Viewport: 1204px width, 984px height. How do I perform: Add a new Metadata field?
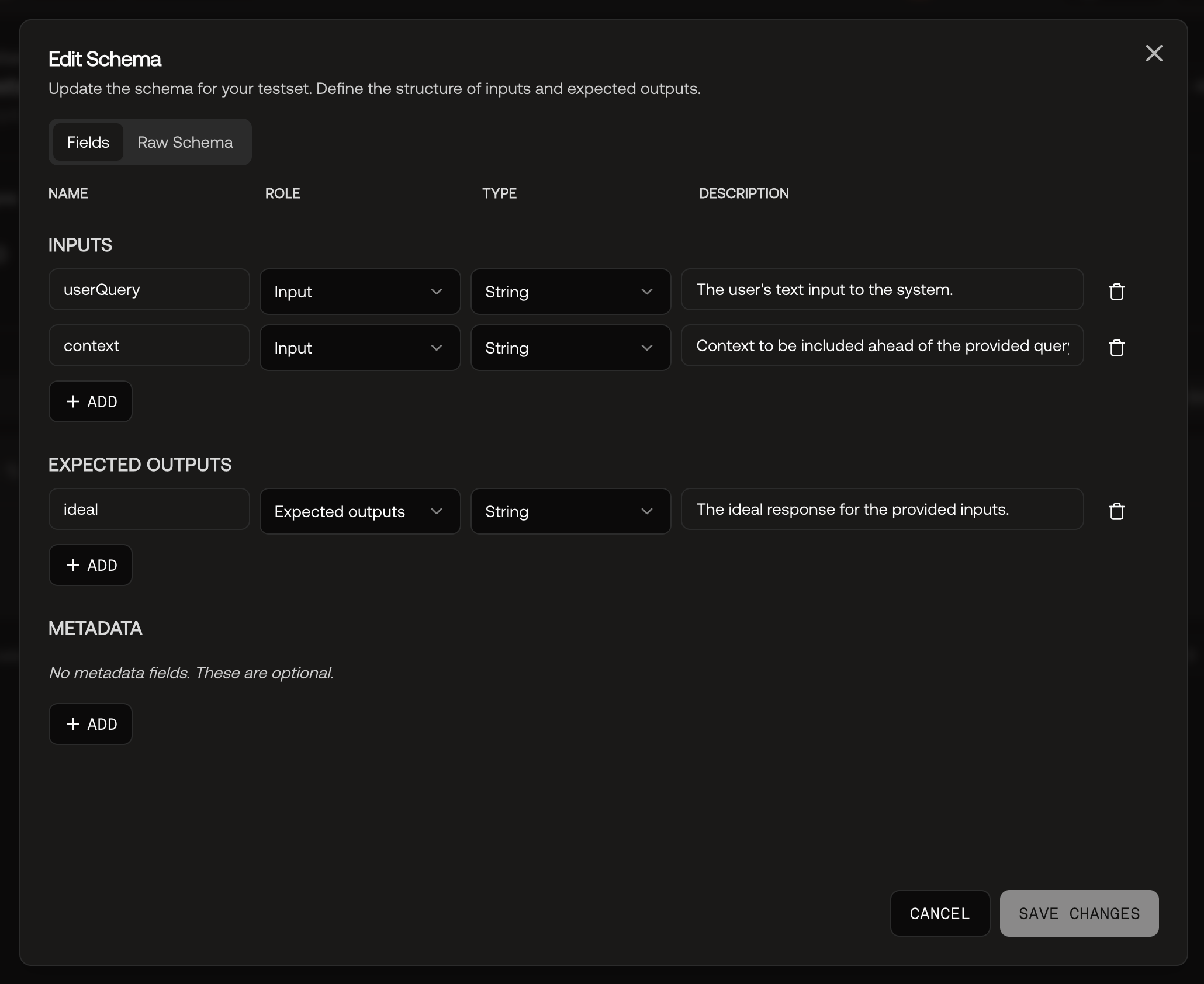click(91, 724)
